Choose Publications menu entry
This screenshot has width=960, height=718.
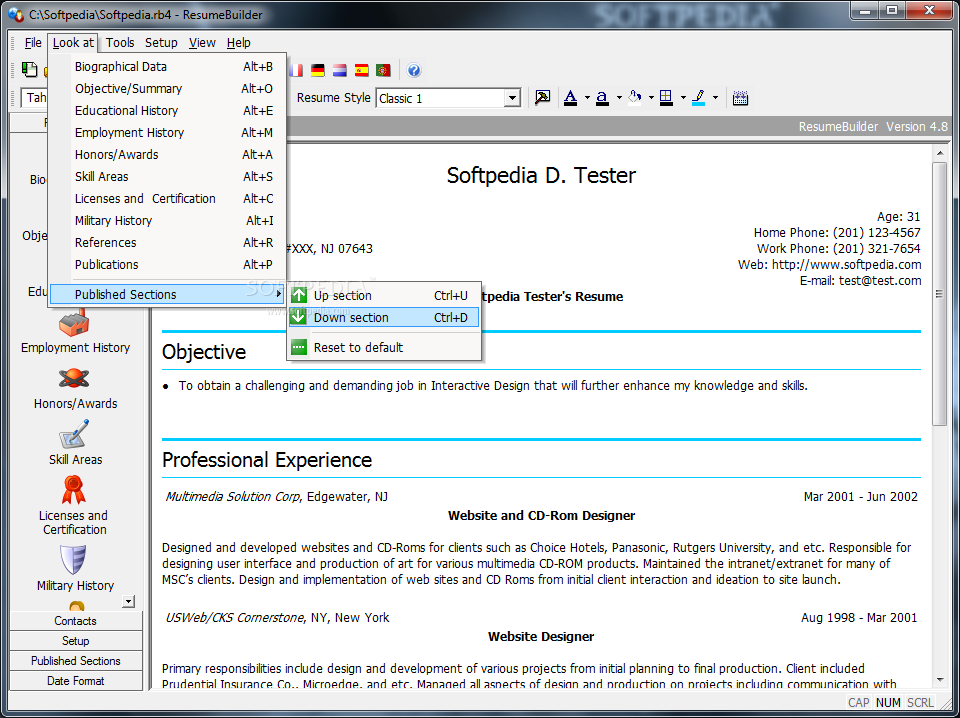167,265
